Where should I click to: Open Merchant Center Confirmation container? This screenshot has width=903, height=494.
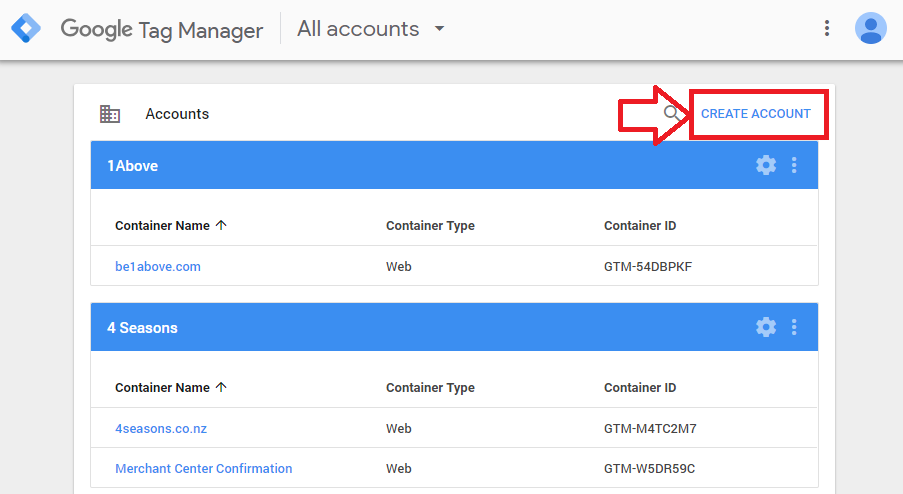[203, 469]
